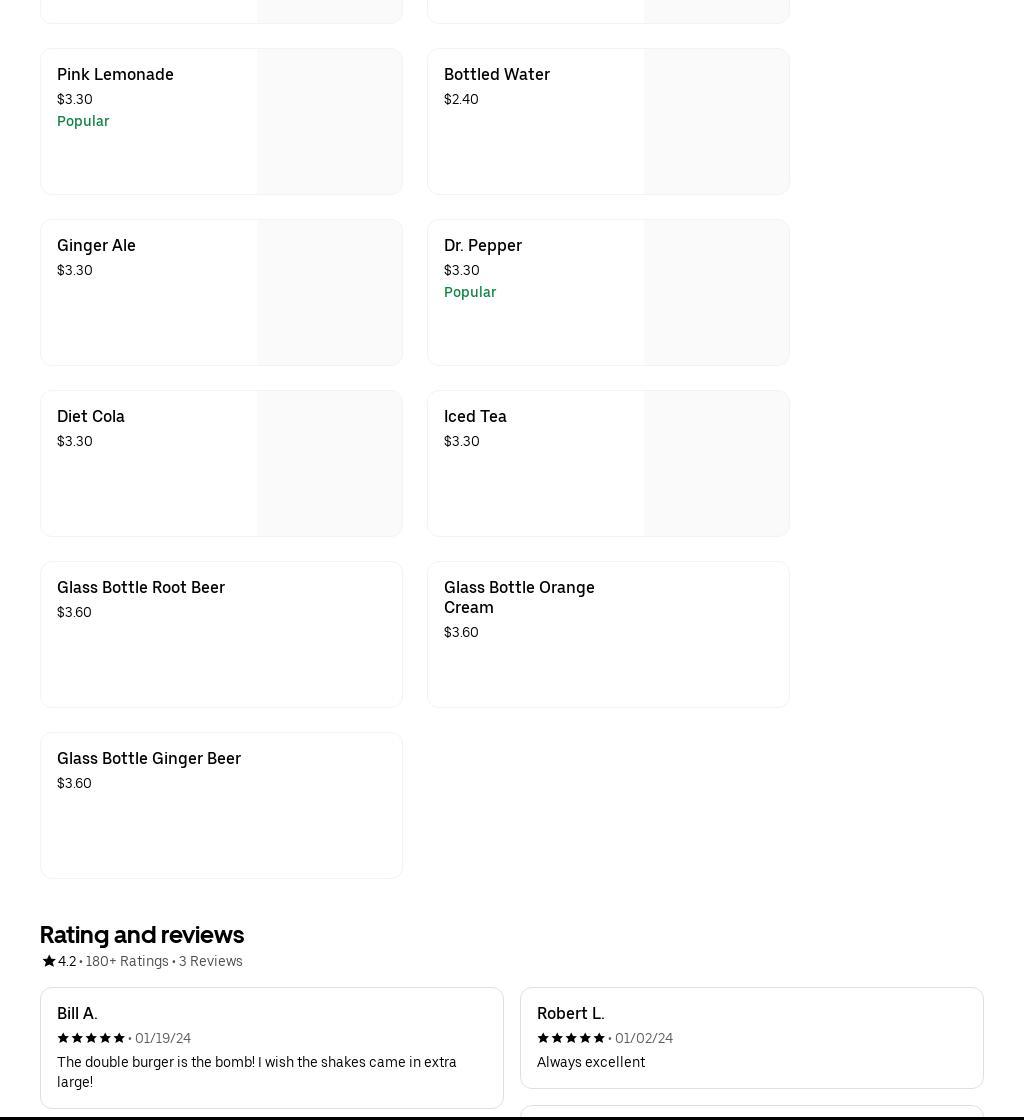This screenshot has height=1120, width=1024.
Task: Click the Ginger Ale item title
Action: point(96,246)
